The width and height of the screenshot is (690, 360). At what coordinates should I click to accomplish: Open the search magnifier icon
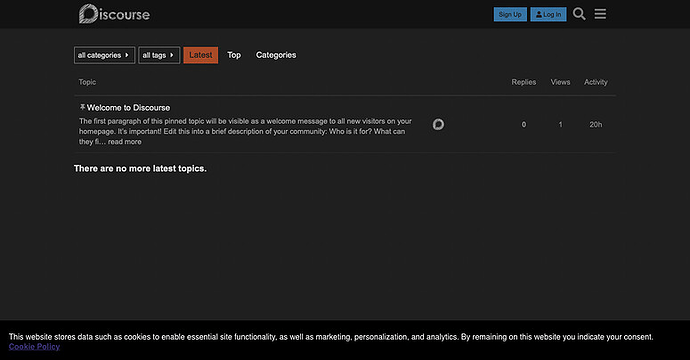[x=579, y=14]
